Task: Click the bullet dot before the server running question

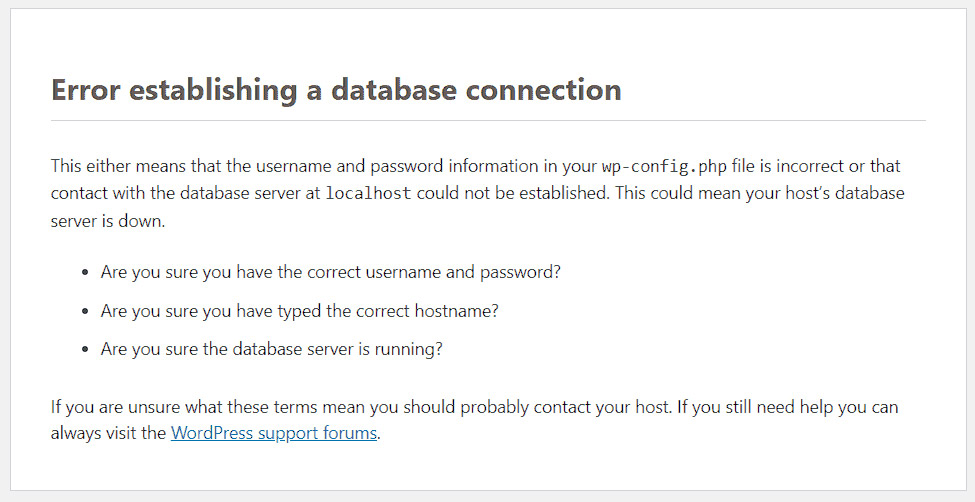Action: [x=85, y=349]
